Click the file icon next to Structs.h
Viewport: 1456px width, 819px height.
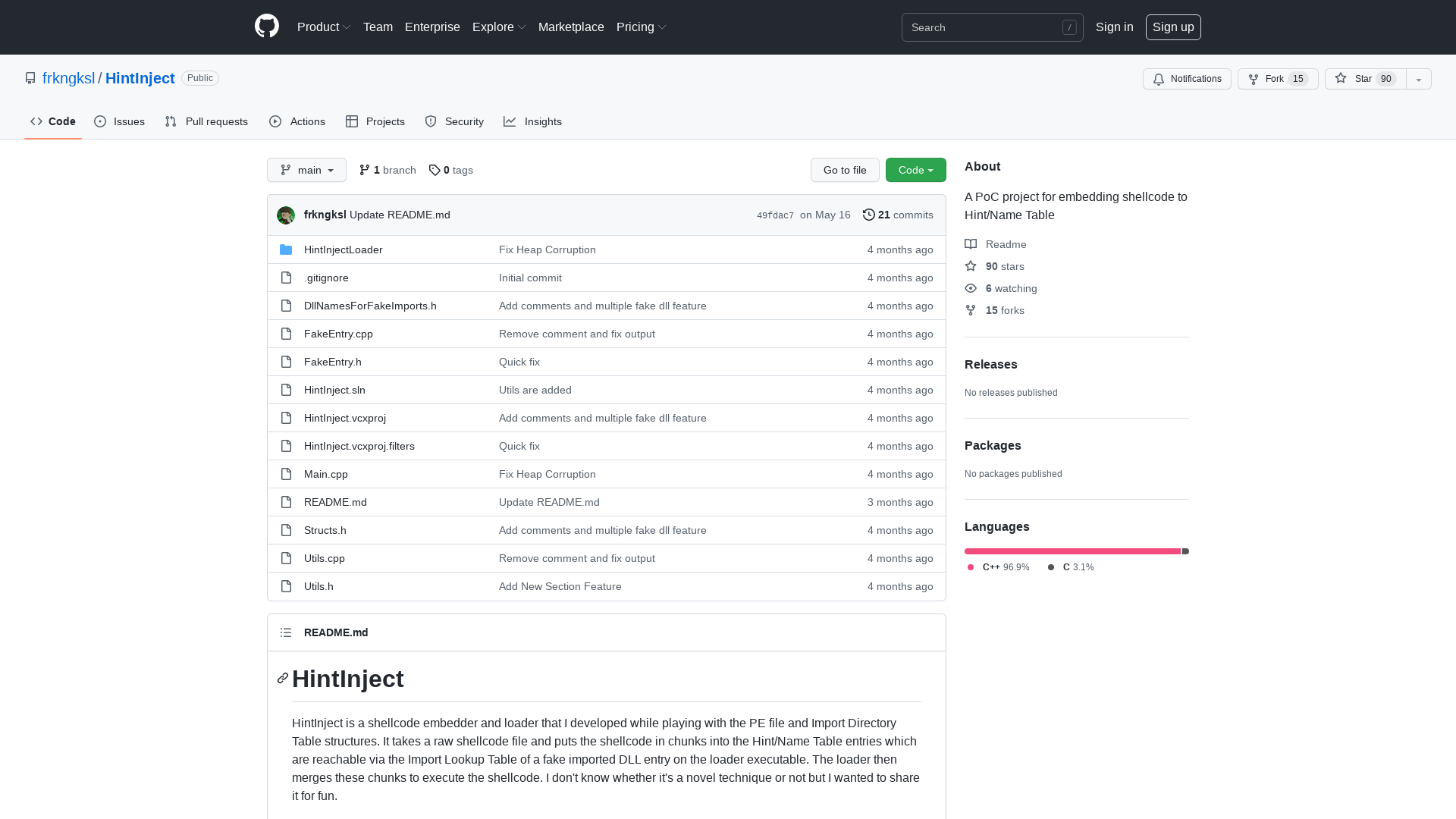(286, 530)
